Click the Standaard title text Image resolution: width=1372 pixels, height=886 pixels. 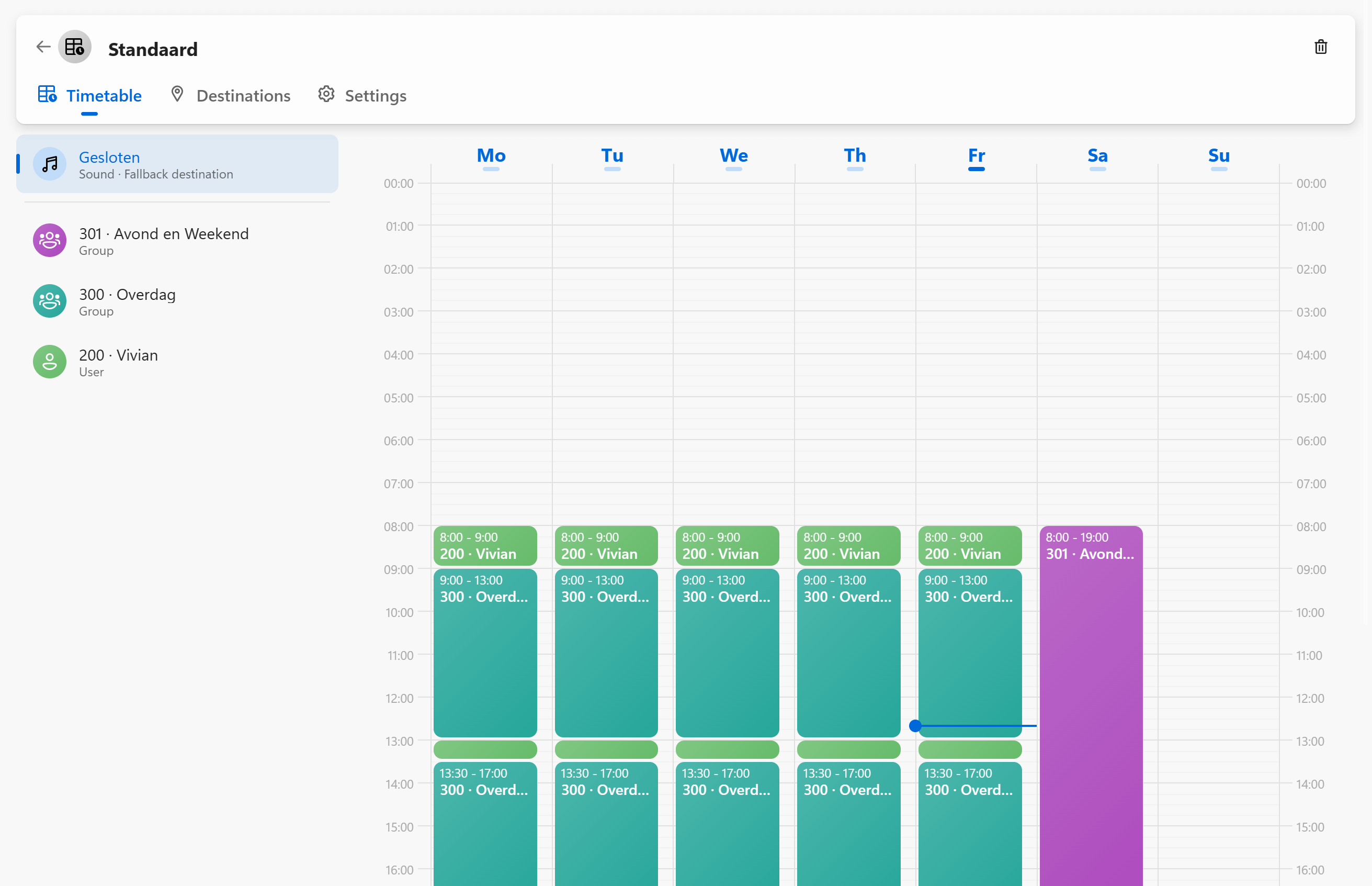point(153,50)
